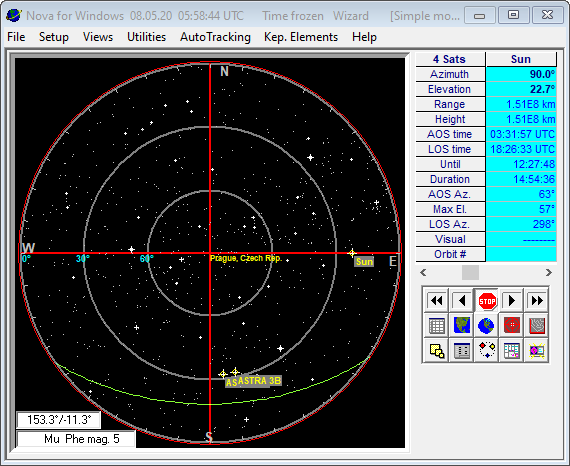Fast rewind time with the double left arrows

pyautogui.click(x=437, y=301)
